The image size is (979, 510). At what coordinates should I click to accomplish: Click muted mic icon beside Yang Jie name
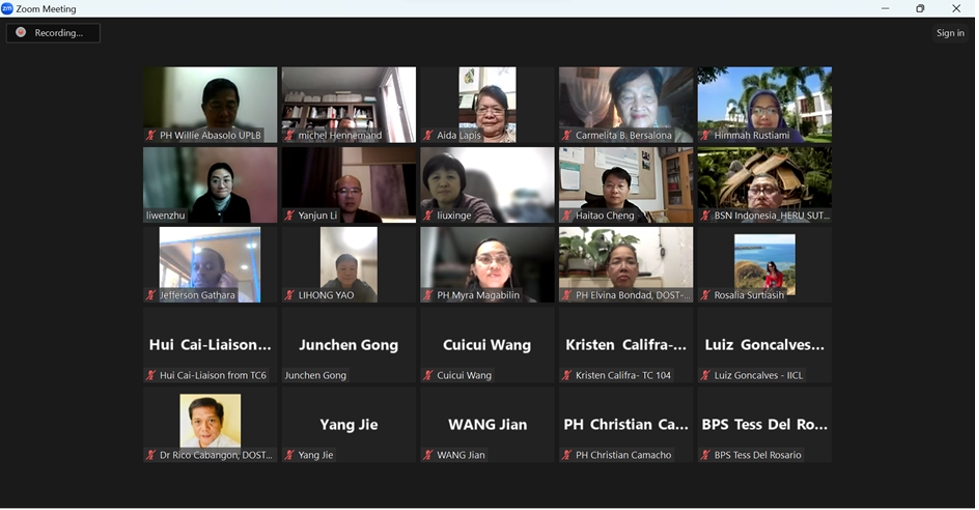tap(290, 455)
